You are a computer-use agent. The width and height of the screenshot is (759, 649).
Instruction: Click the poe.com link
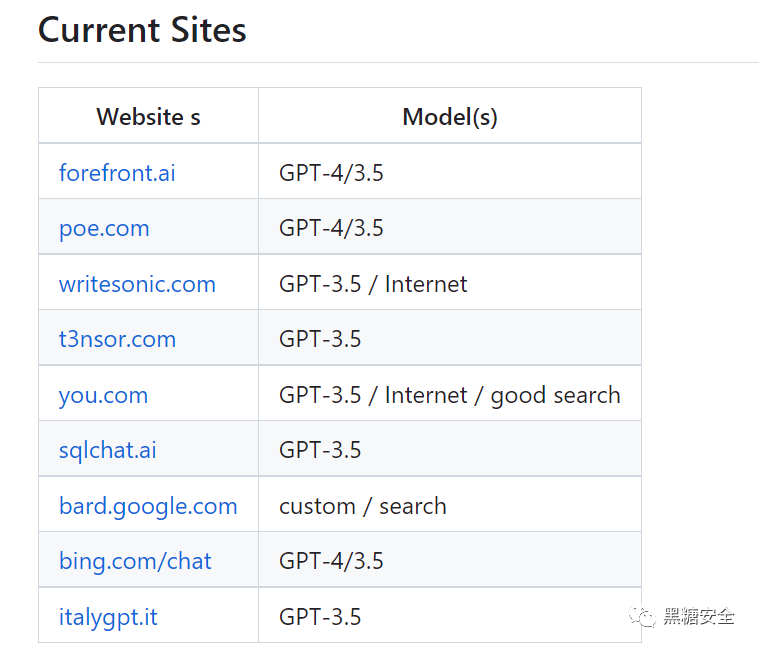coord(104,228)
